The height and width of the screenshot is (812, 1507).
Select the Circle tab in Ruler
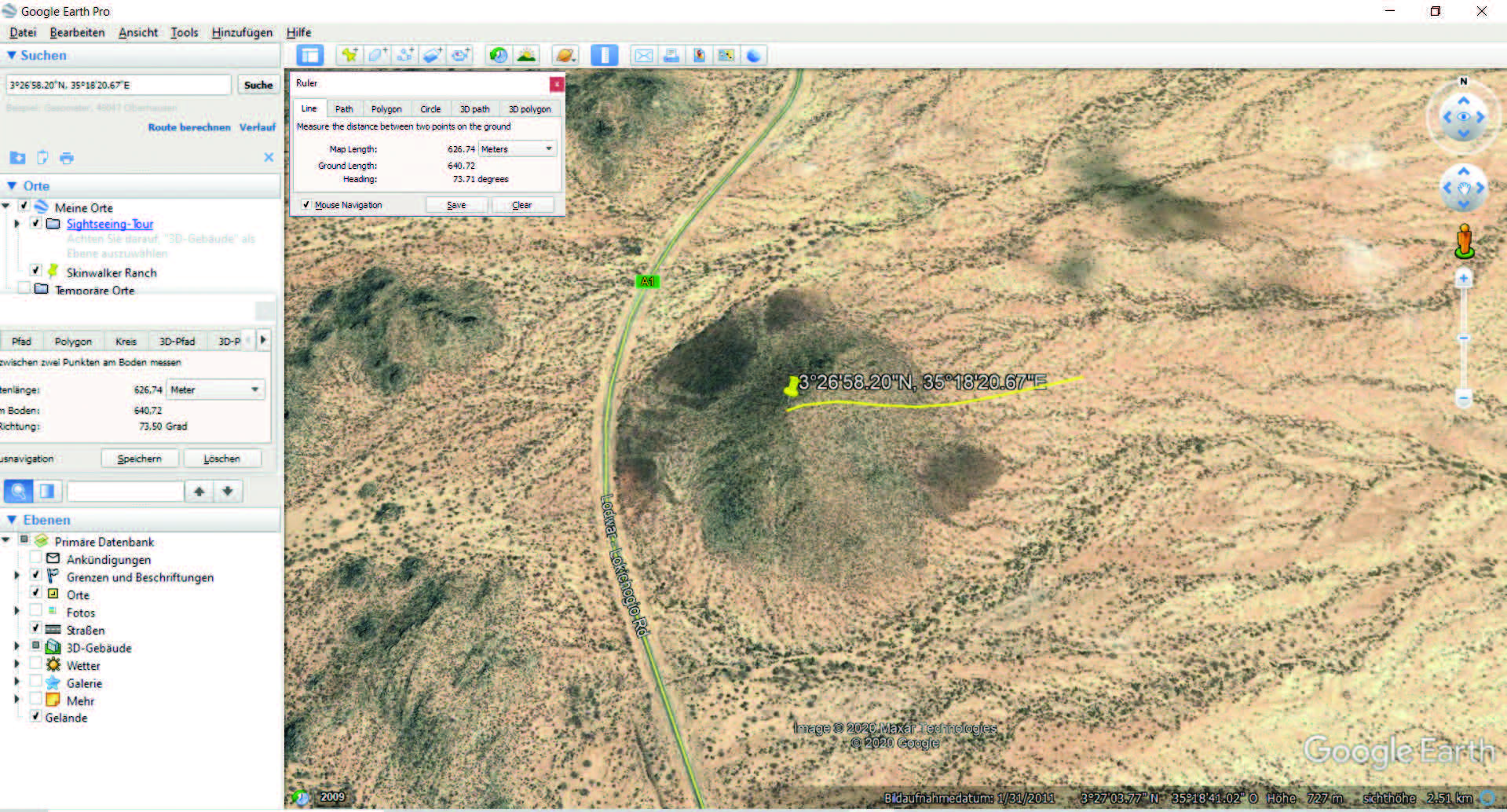[430, 109]
